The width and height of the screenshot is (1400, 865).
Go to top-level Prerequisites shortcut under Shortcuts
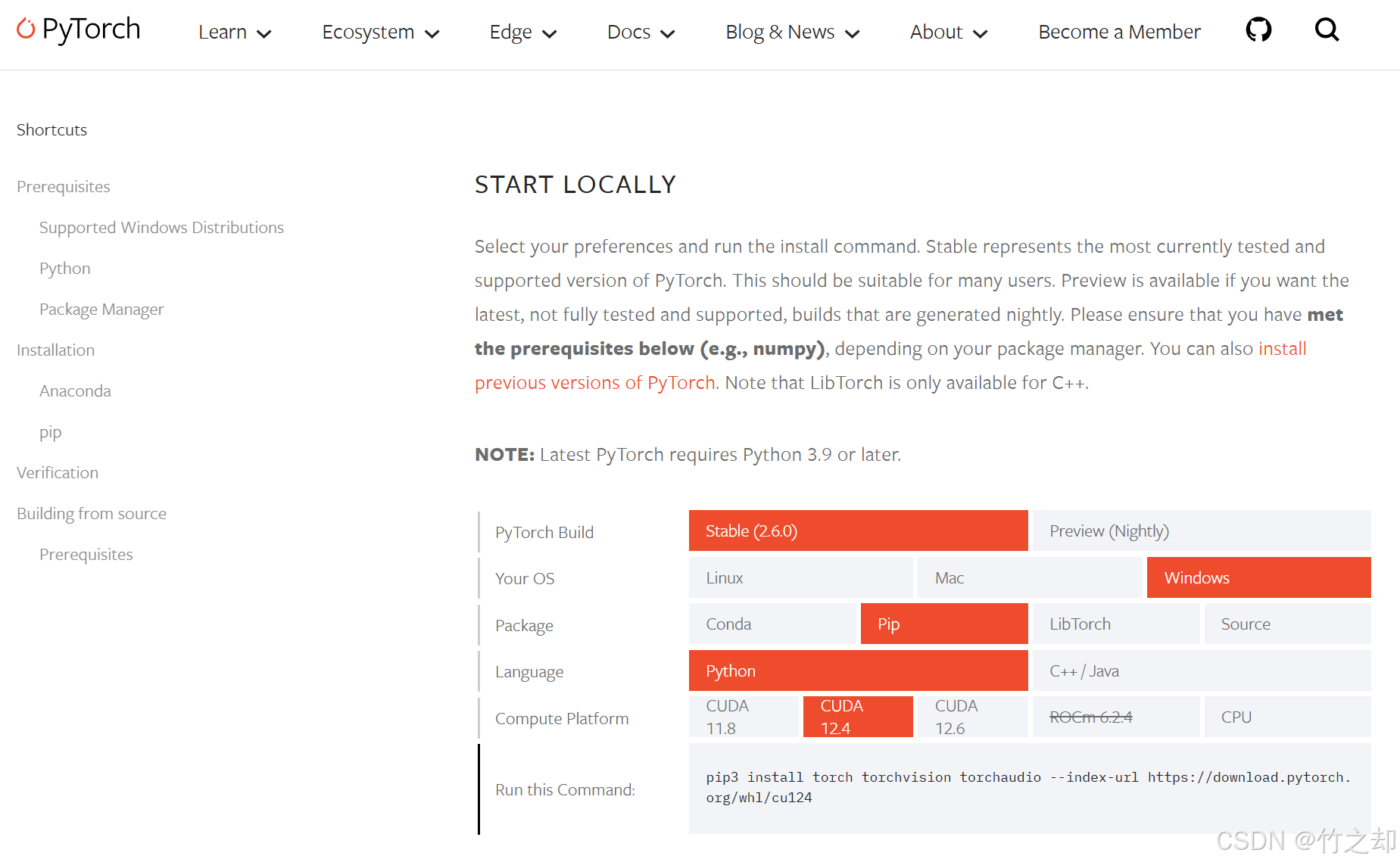tap(64, 186)
